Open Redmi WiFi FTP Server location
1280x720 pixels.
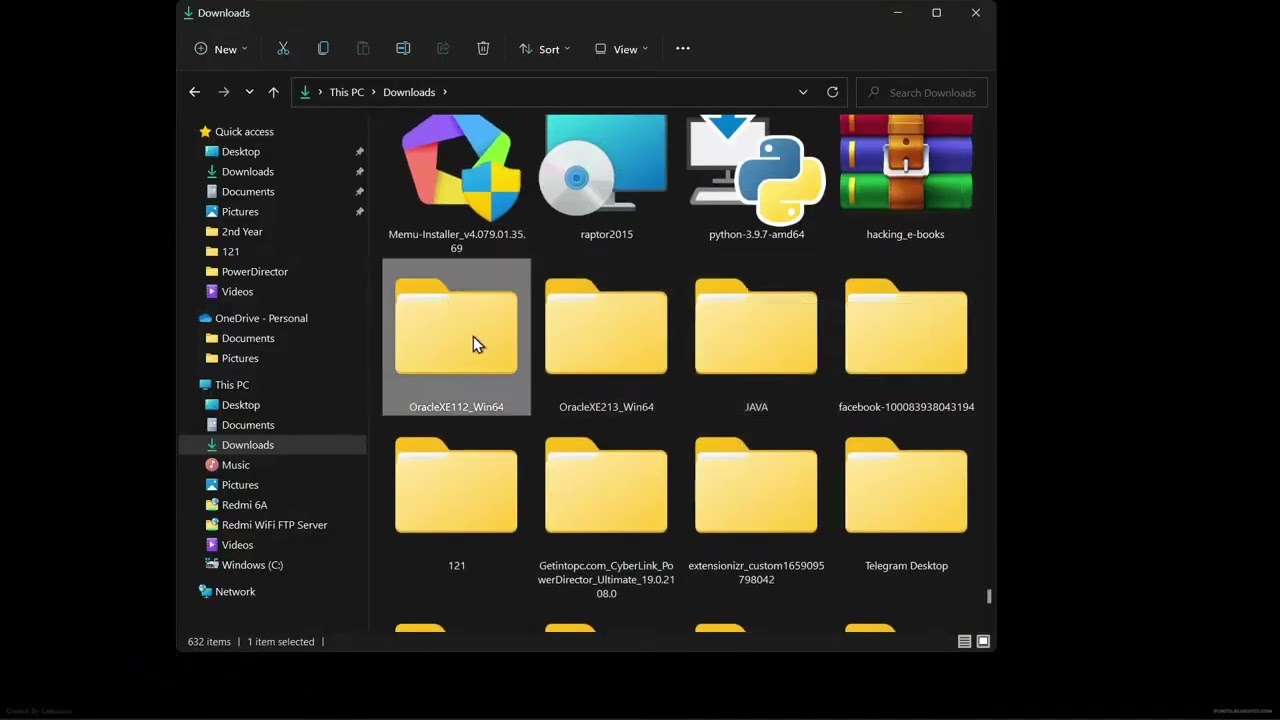click(x=274, y=525)
